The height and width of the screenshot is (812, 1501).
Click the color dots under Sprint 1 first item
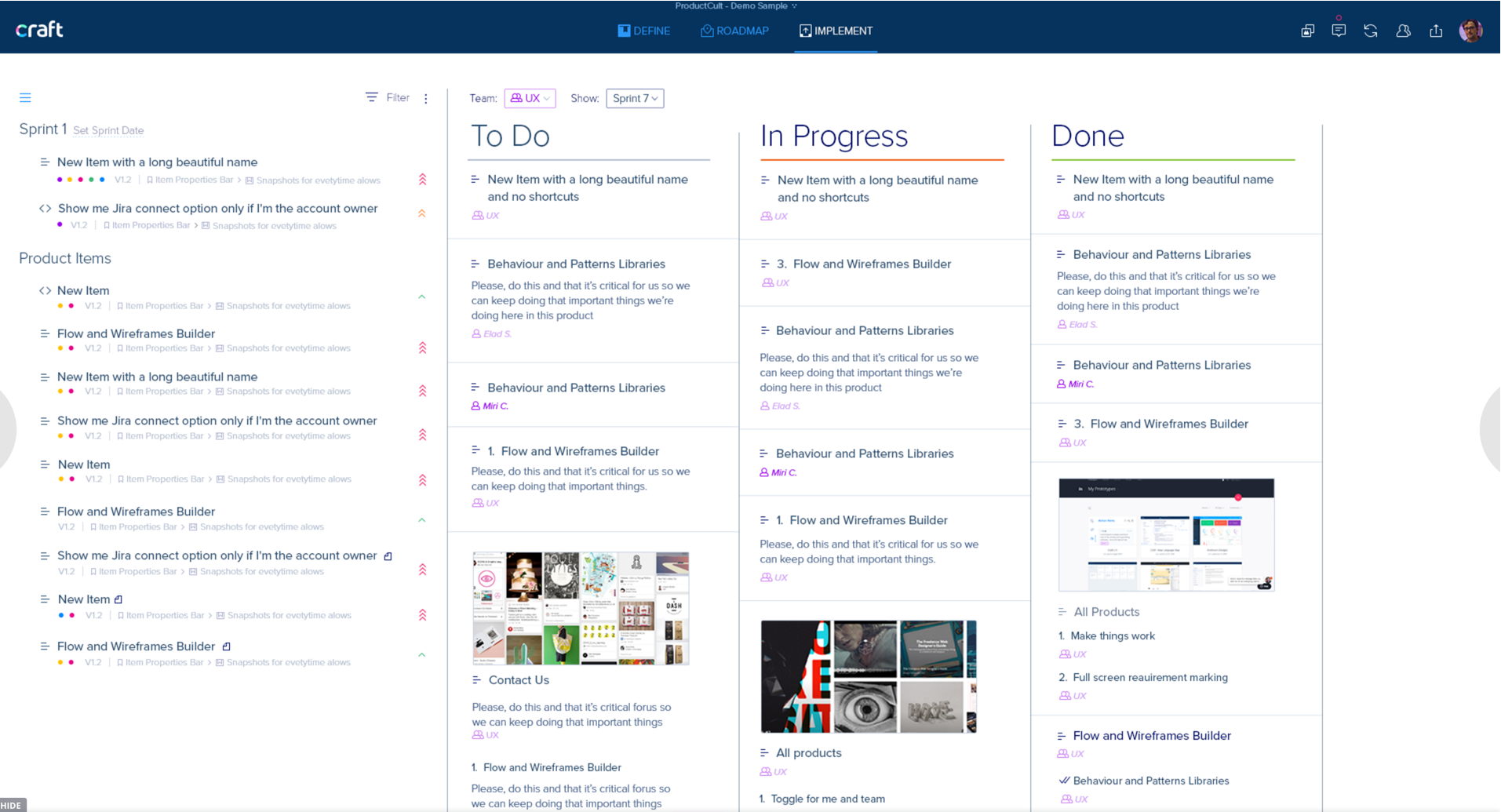point(81,180)
